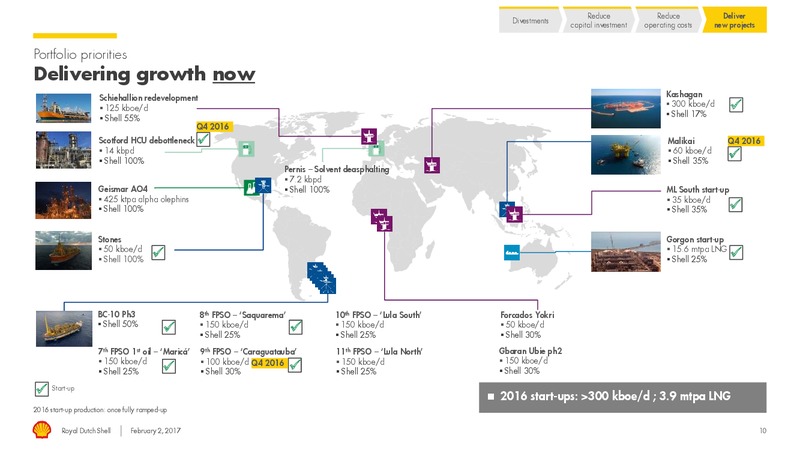
Task: Click the '2016 start-up production' footnote
Action: [100, 410]
